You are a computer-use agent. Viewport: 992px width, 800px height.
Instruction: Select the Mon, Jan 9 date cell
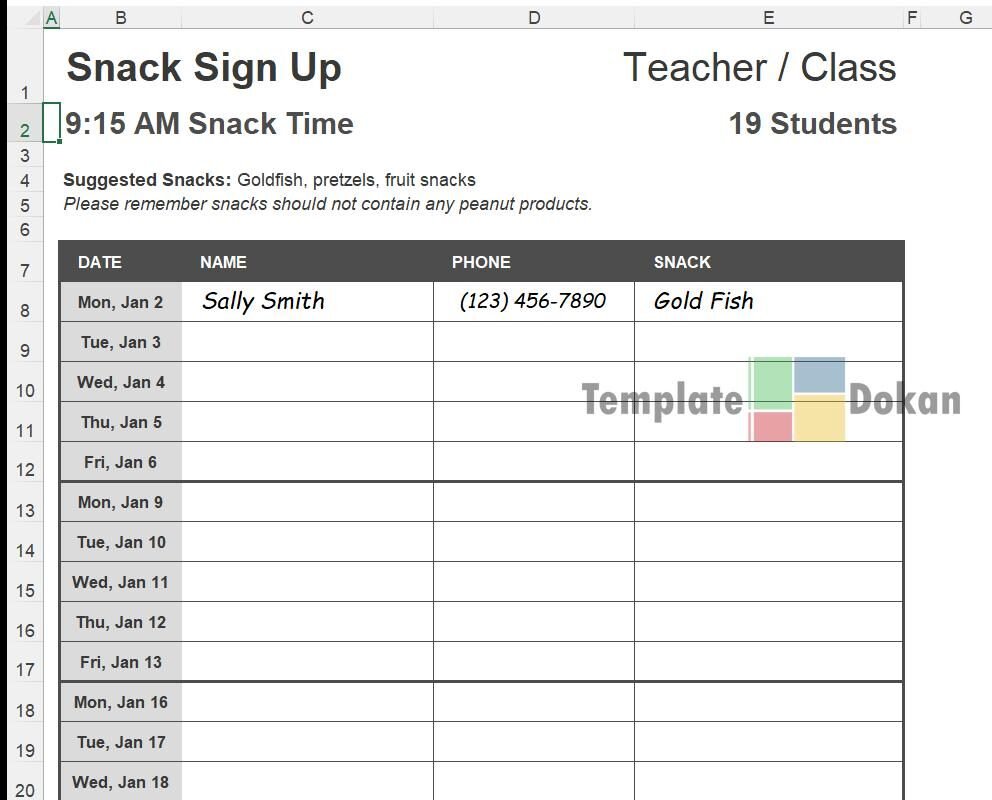pyautogui.click(x=121, y=502)
